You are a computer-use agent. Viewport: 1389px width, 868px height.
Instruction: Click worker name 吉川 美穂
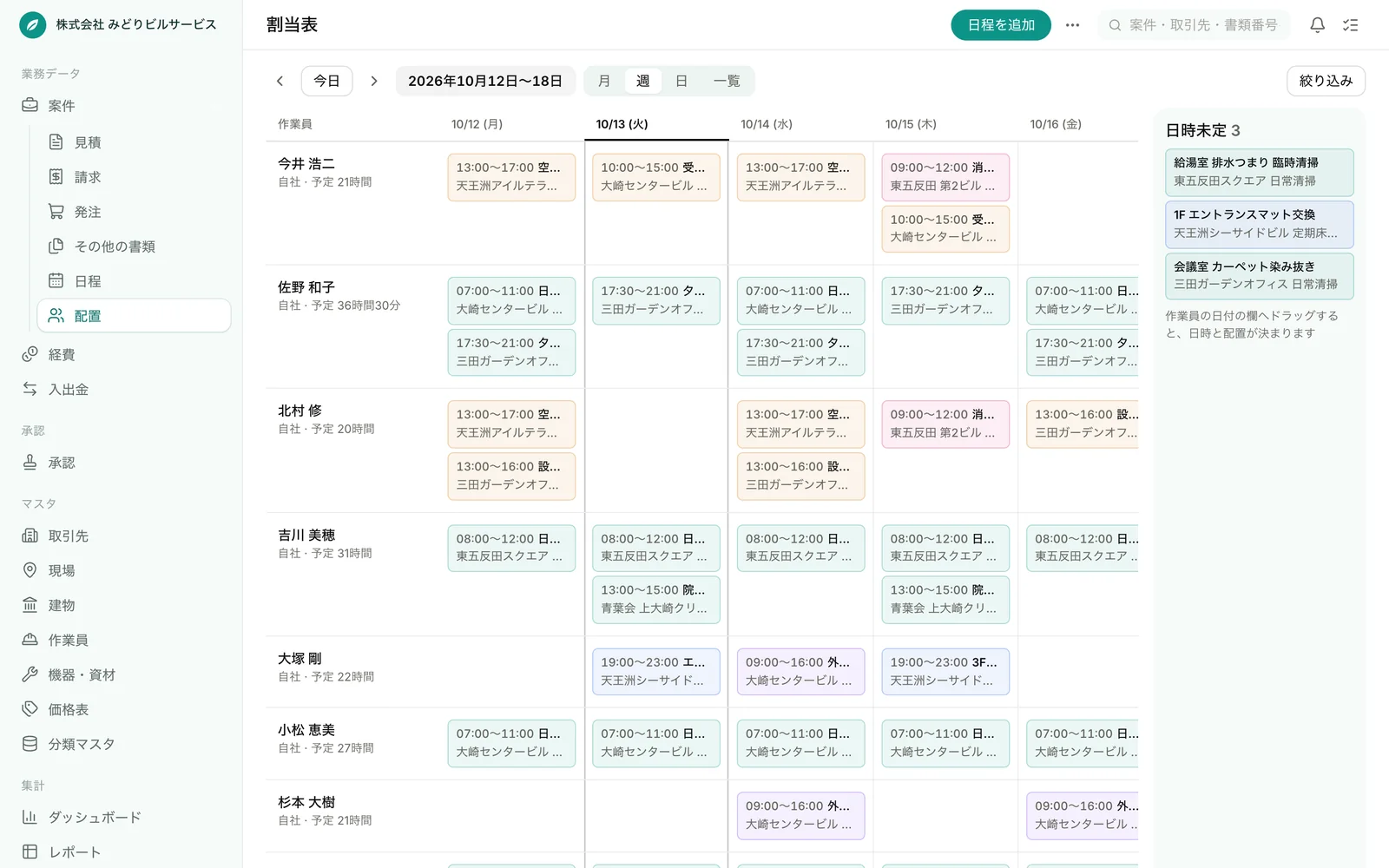pos(306,535)
